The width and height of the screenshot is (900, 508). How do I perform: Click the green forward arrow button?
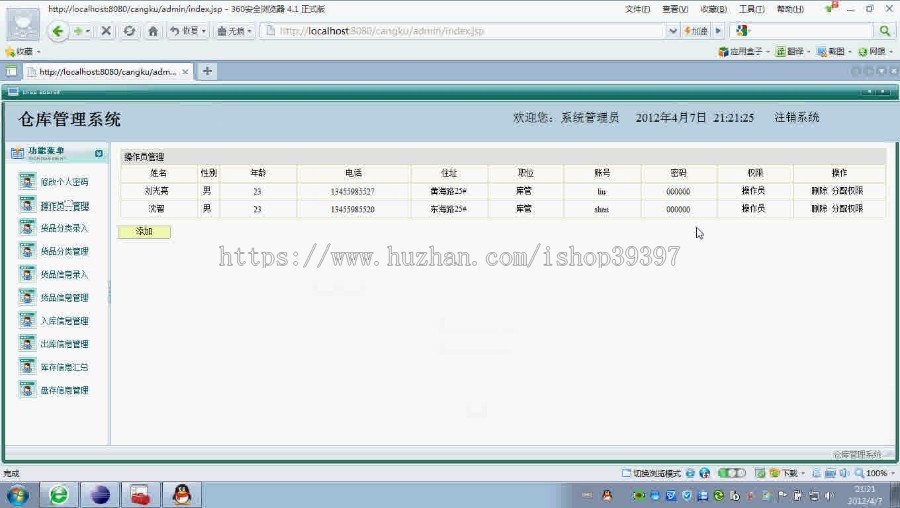tap(77, 31)
